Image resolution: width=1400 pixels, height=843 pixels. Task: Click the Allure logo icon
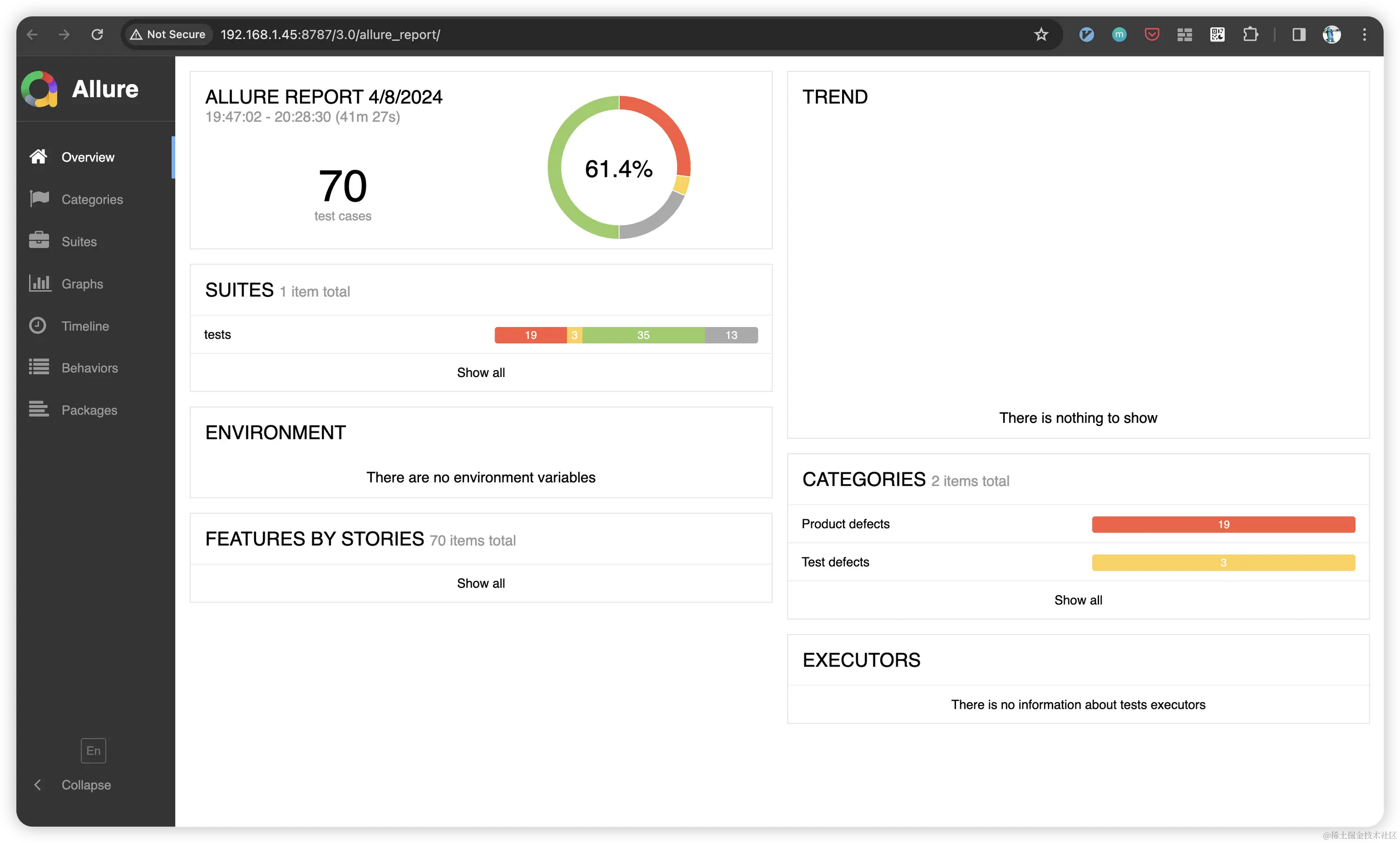39,89
